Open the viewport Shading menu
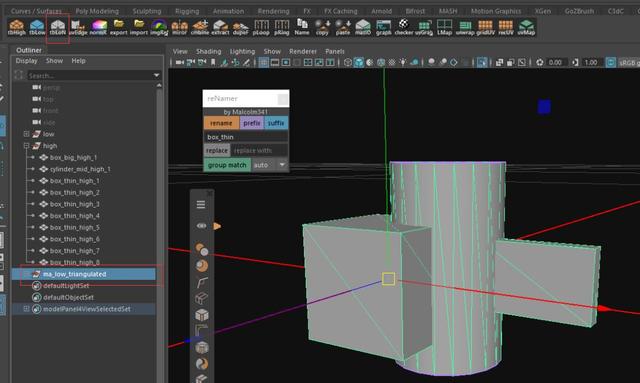640x383 pixels. 209,51
